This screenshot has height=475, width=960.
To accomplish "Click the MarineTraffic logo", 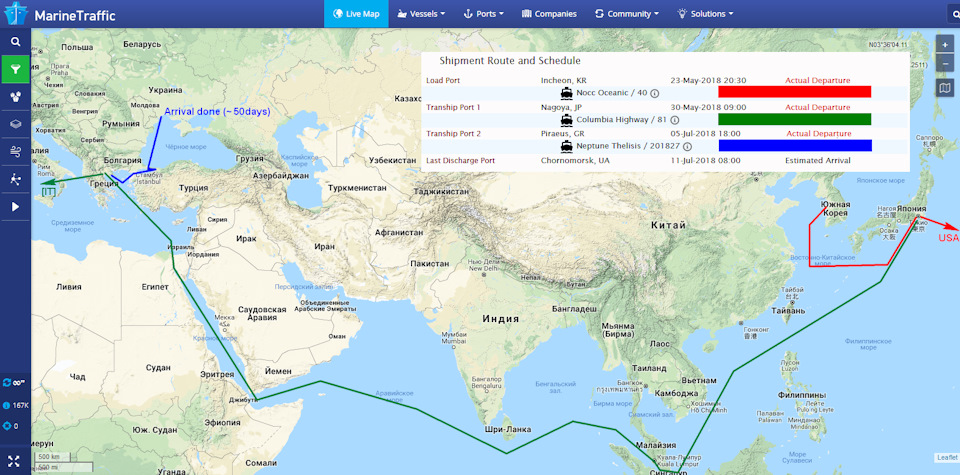I will pos(59,15).
